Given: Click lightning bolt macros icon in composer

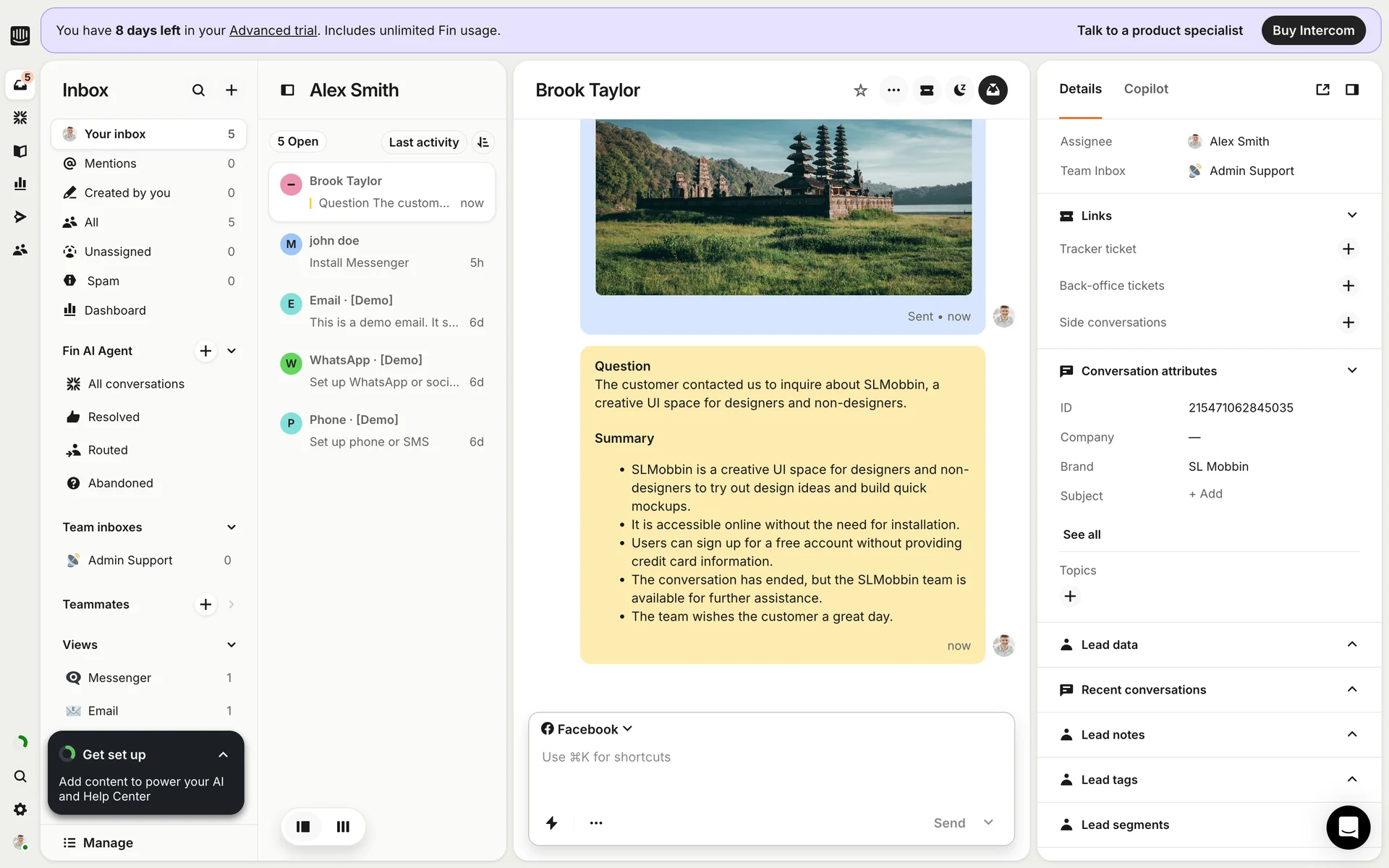Looking at the screenshot, I should pos(551,822).
